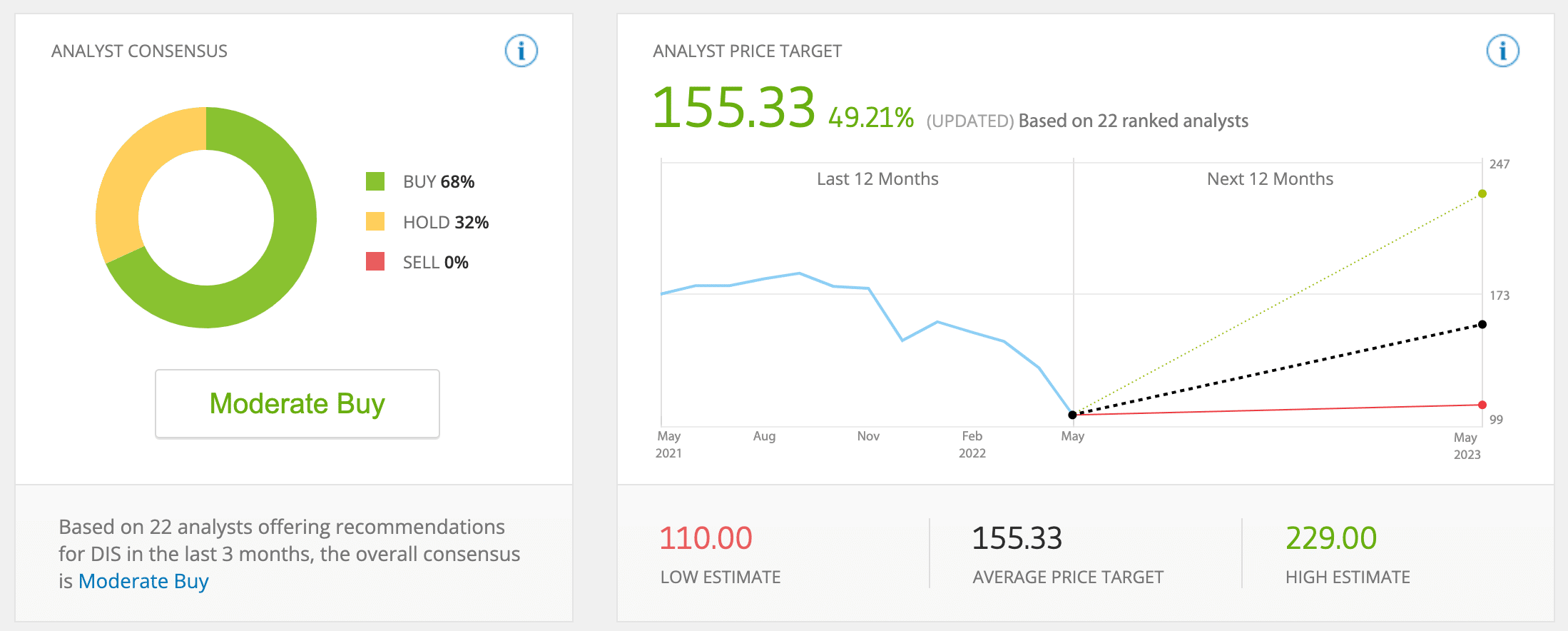This screenshot has height=631, width=1568.
Task: Click the Analyst Price Target info icon
Action: (1502, 51)
